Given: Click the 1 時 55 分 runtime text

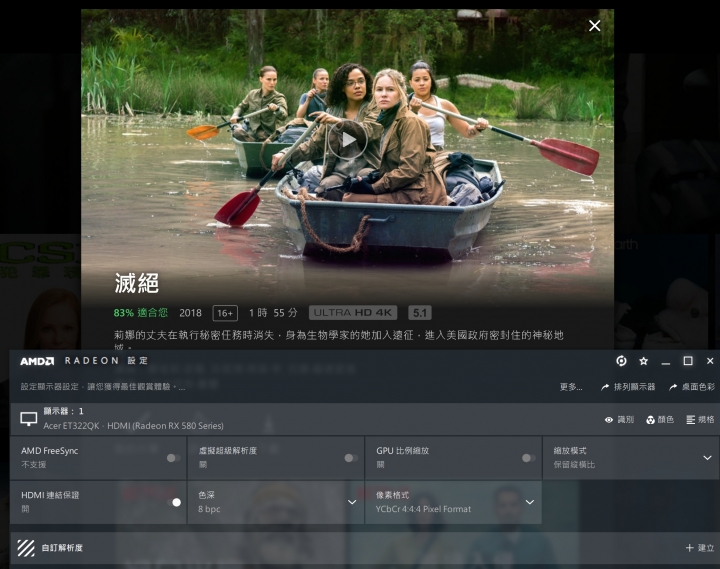Looking at the screenshot, I should point(273,313).
